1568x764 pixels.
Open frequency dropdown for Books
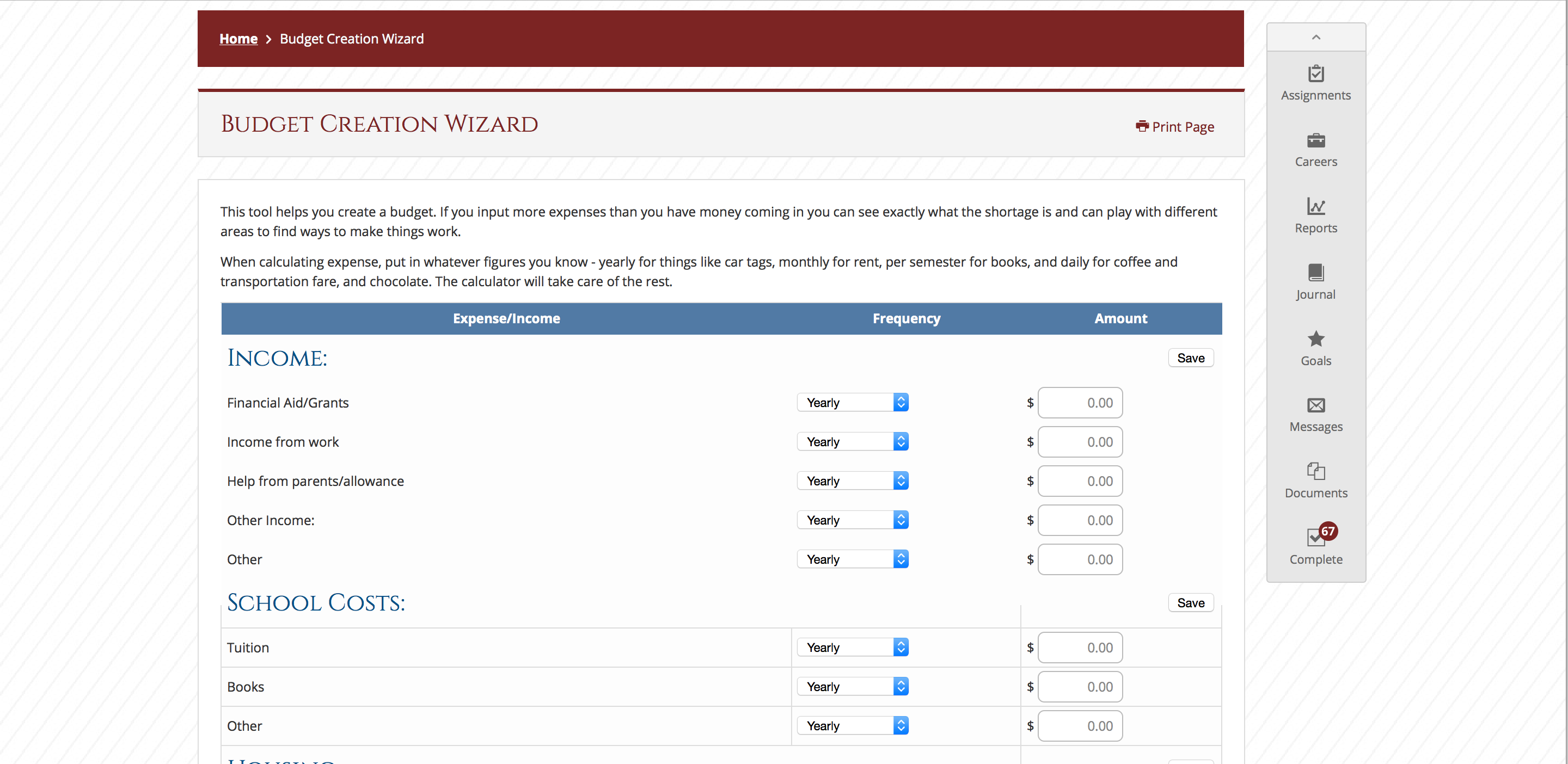[852, 686]
